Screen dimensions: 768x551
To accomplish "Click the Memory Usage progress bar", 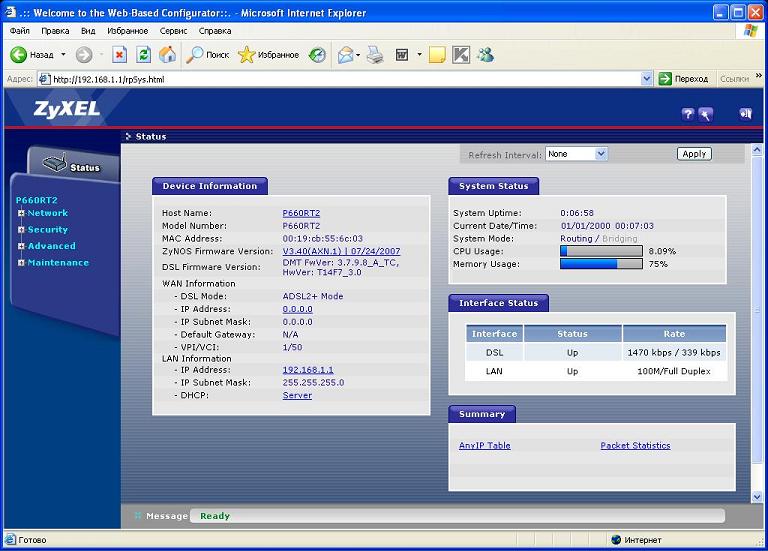I will tap(601, 264).
